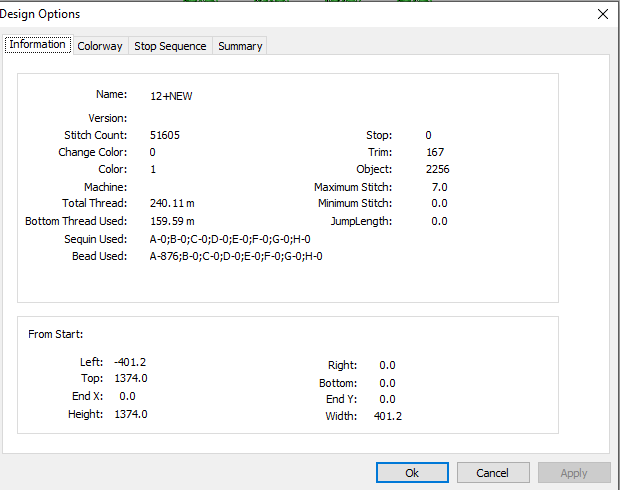Click the Height value 1374.0
The height and width of the screenshot is (490, 620).
click(131, 414)
